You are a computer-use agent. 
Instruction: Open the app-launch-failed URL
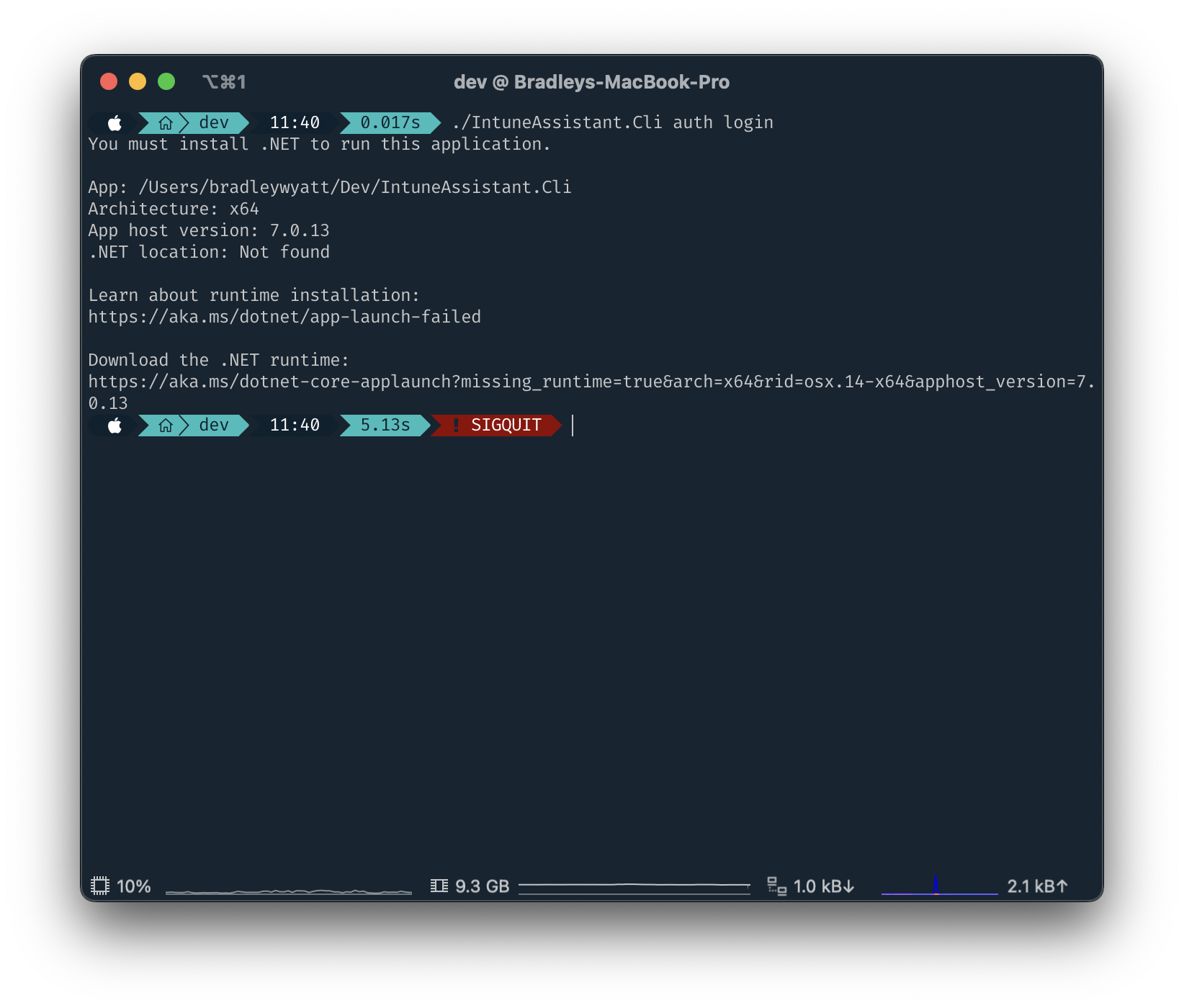(x=284, y=317)
